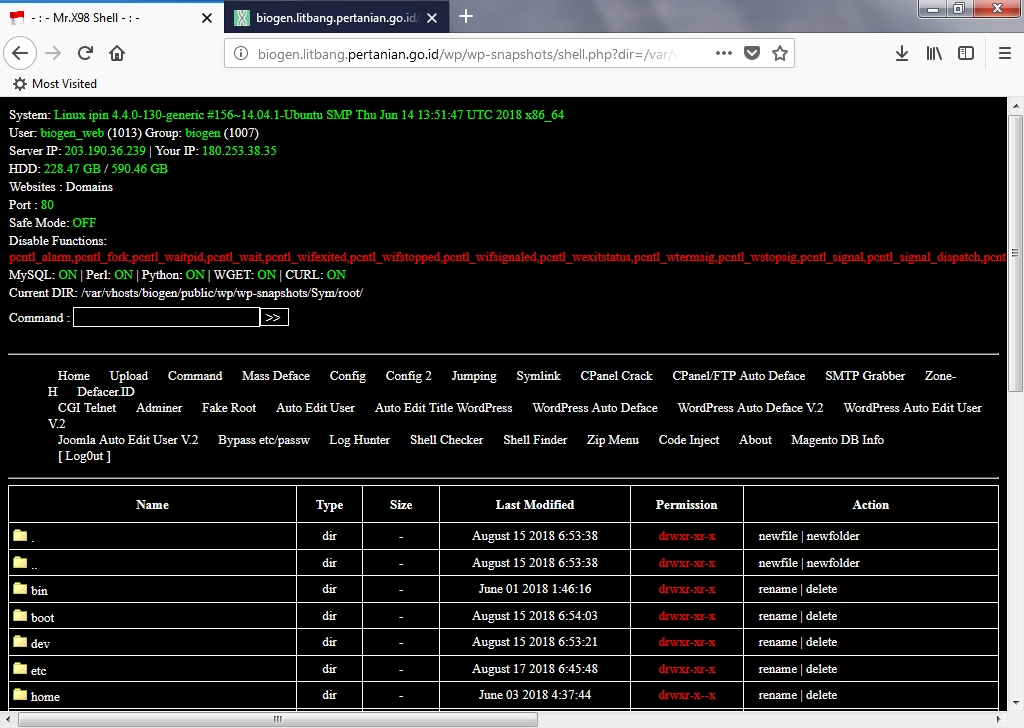Viewport: 1024px width, 728px height.
Task: Open the Mass Deface menu link
Action: 276,375
